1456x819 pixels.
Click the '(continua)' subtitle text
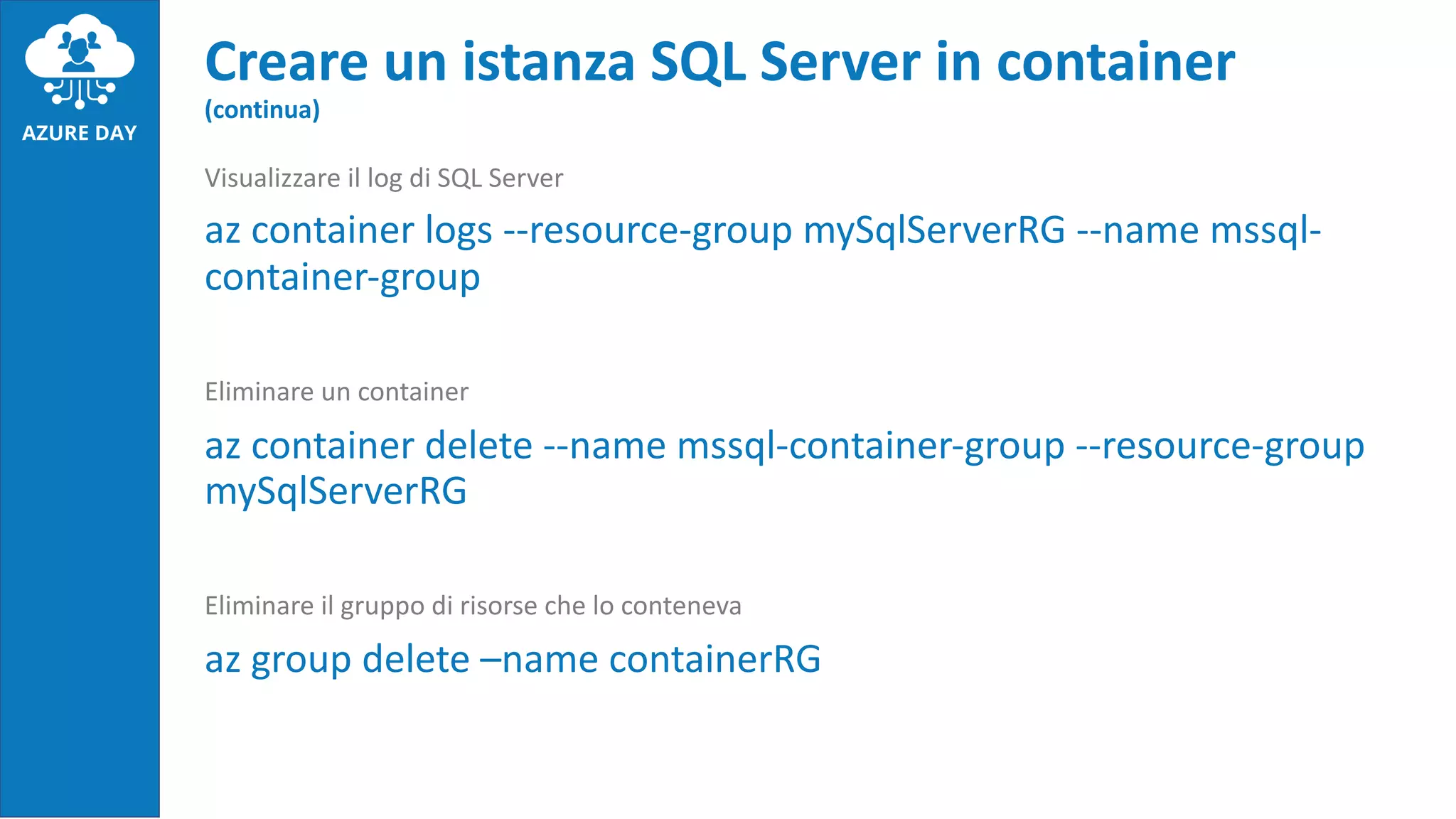[262, 110]
